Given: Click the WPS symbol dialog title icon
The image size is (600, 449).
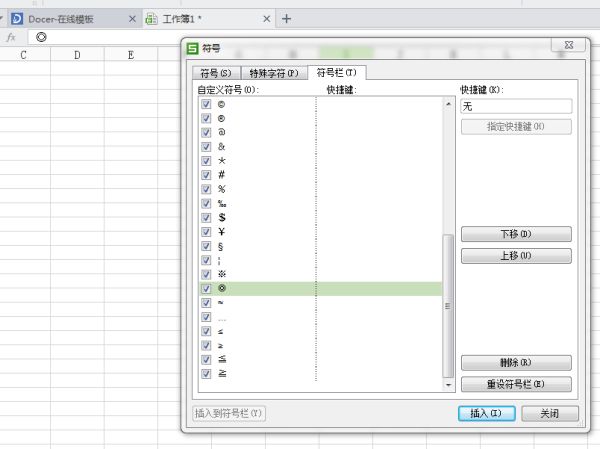Looking at the screenshot, I should (x=192, y=49).
